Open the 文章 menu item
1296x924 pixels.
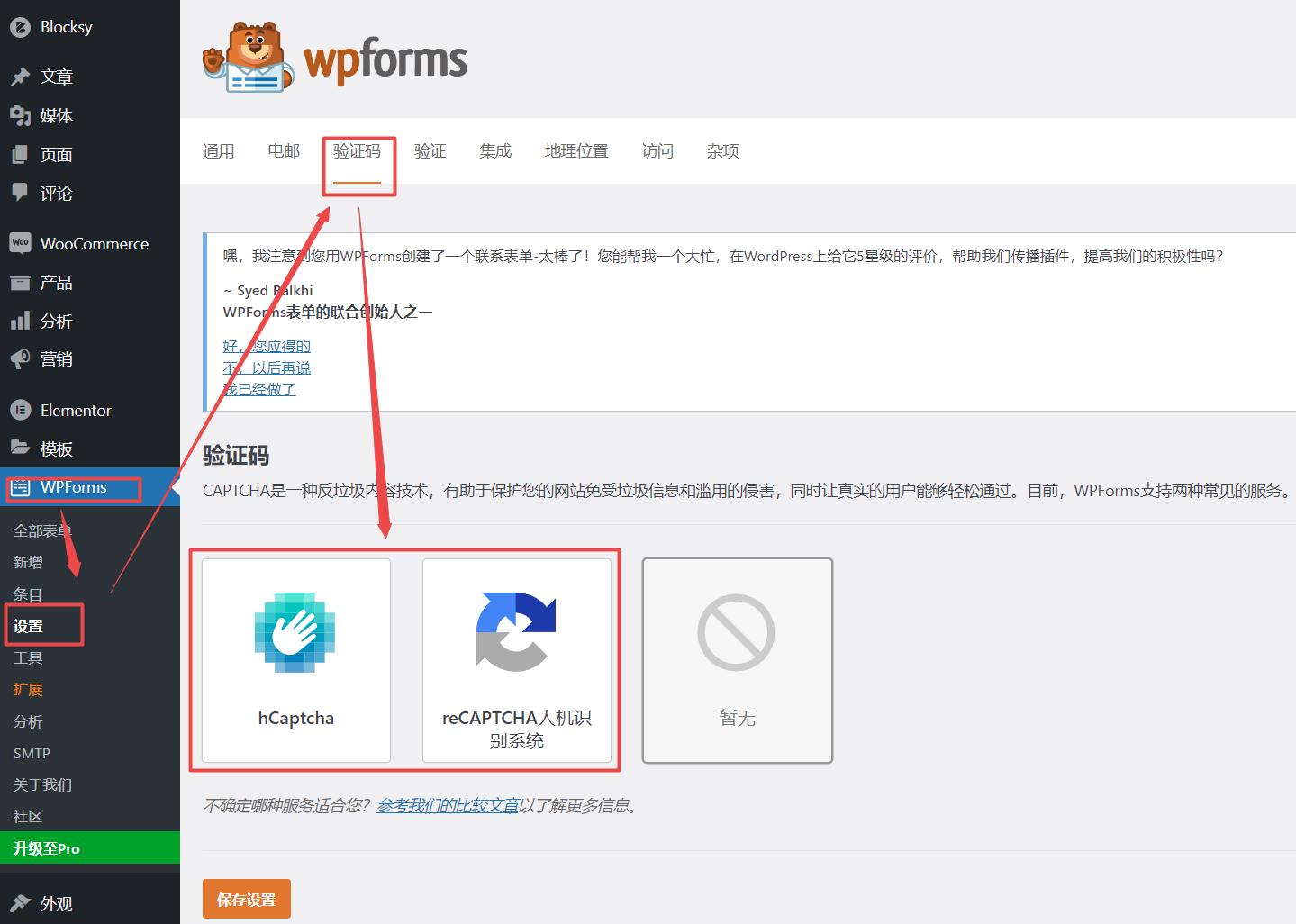point(57,77)
